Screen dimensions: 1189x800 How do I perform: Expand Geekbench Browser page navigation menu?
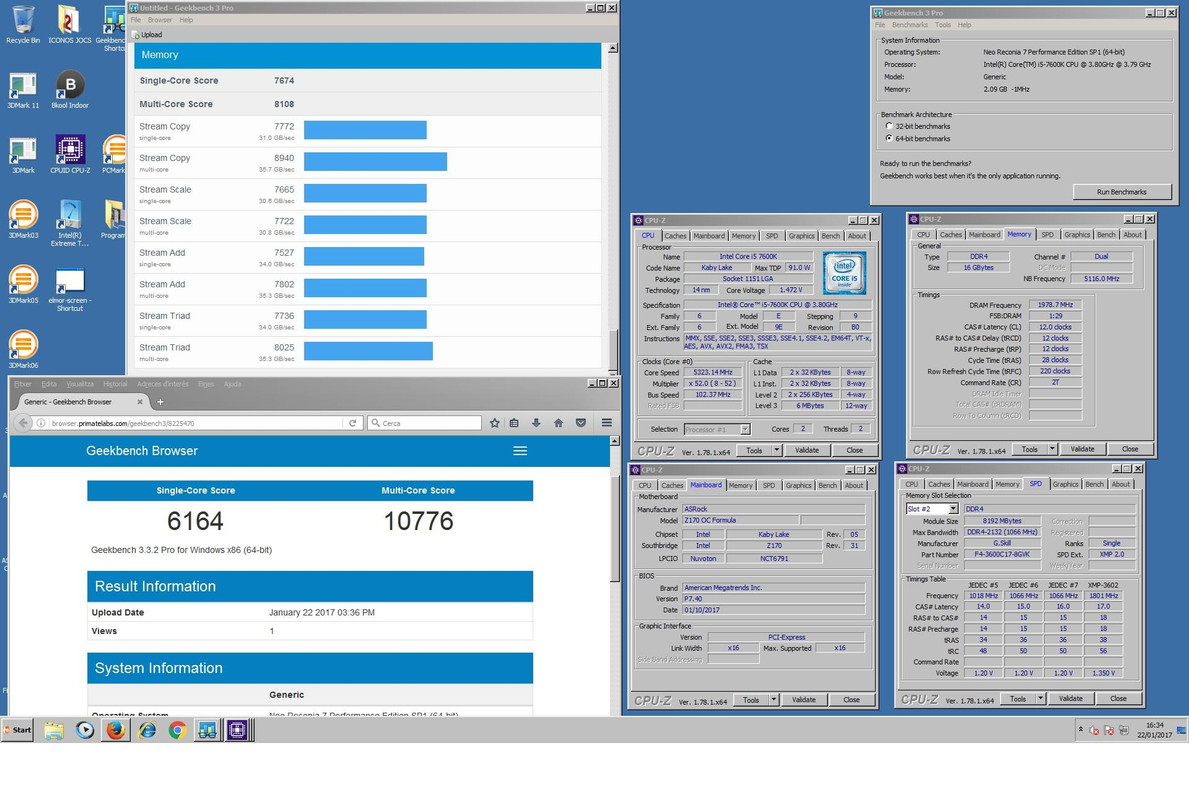(x=520, y=450)
